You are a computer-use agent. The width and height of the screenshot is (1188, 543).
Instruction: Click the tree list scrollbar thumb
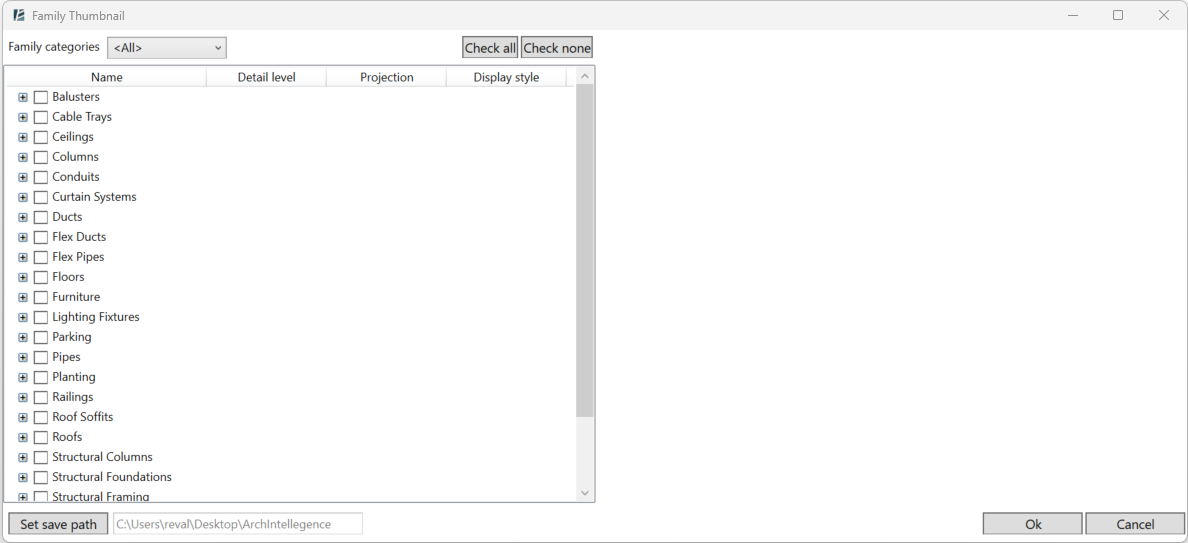point(584,251)
